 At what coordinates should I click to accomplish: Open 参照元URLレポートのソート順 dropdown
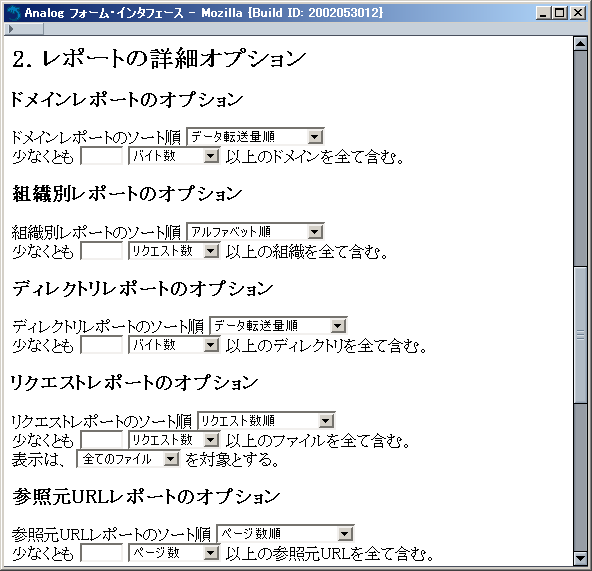click(x=285, y=534)
